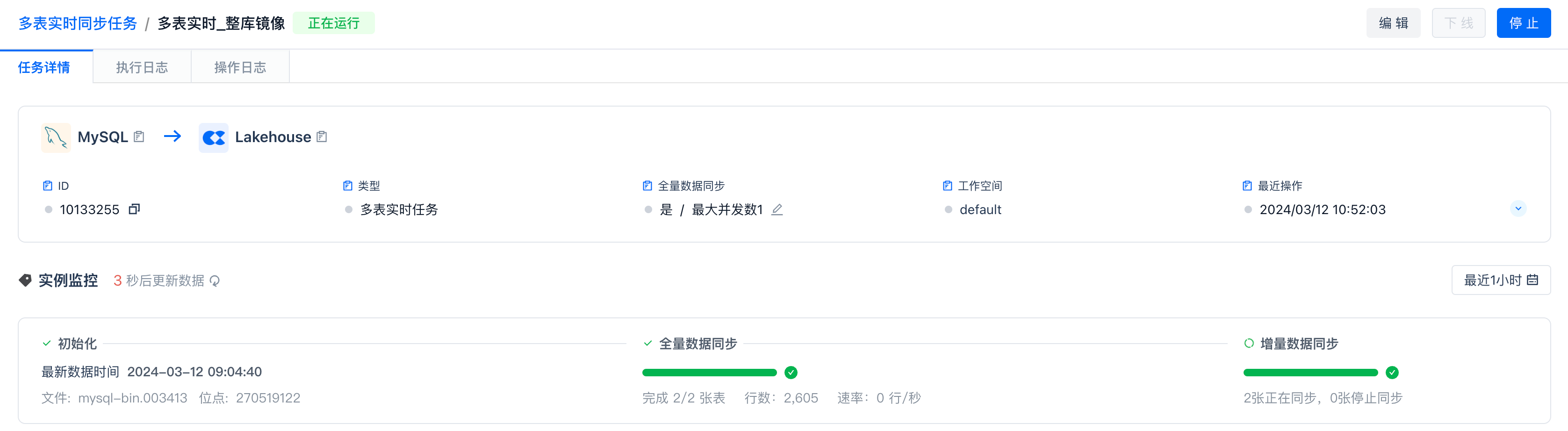Select the 任务详情 tab
The image size is (1568, 431).
44,68
